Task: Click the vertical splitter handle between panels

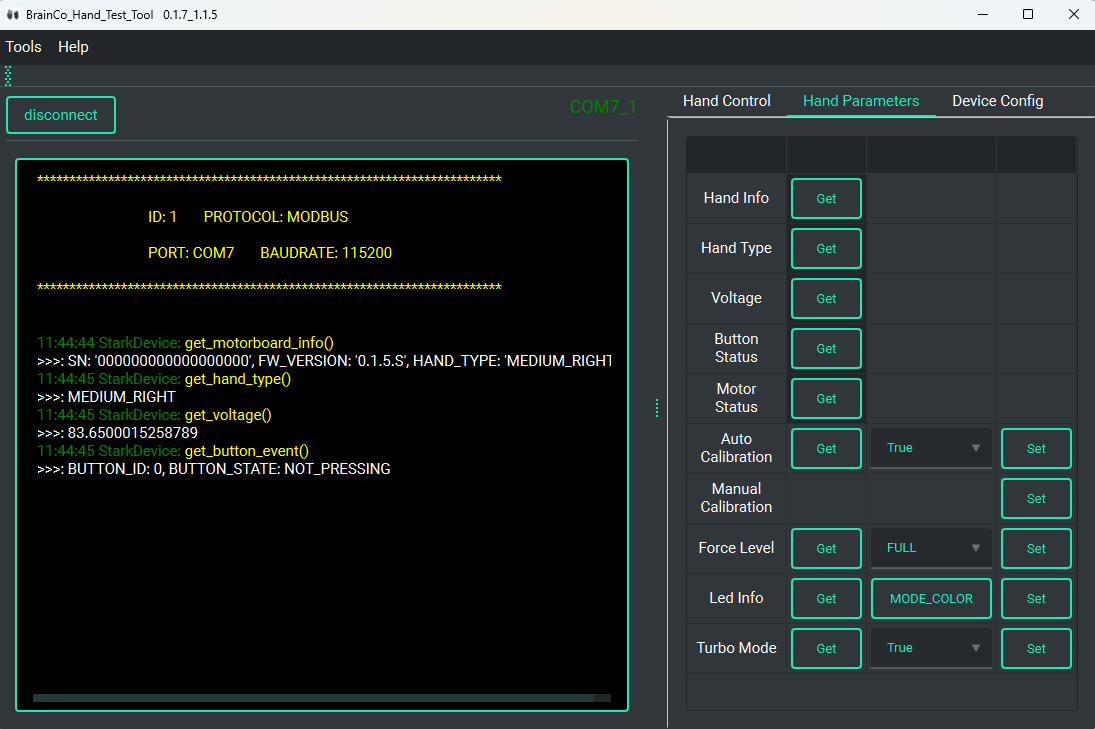Action: coord(657,408)
